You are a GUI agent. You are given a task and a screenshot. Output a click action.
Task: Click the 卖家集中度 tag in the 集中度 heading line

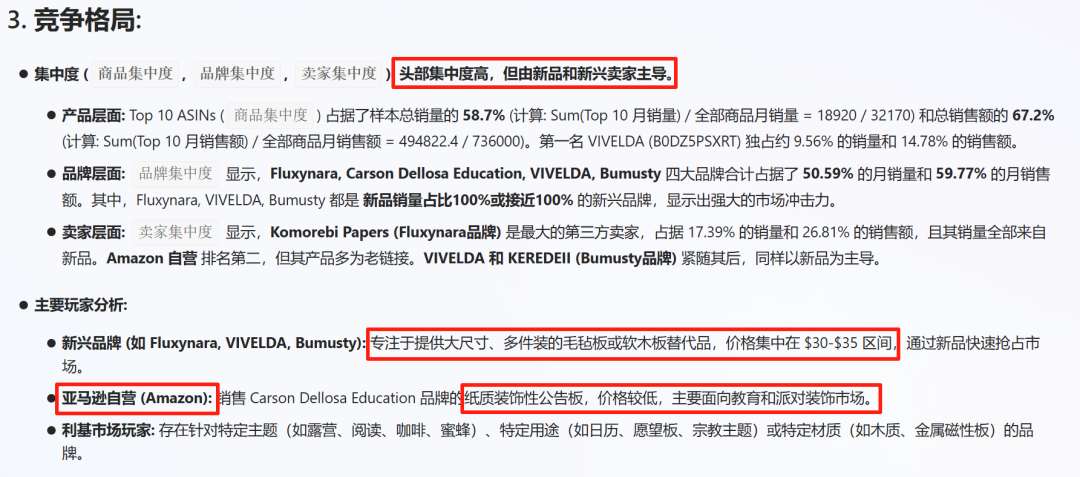coord(340,74)
